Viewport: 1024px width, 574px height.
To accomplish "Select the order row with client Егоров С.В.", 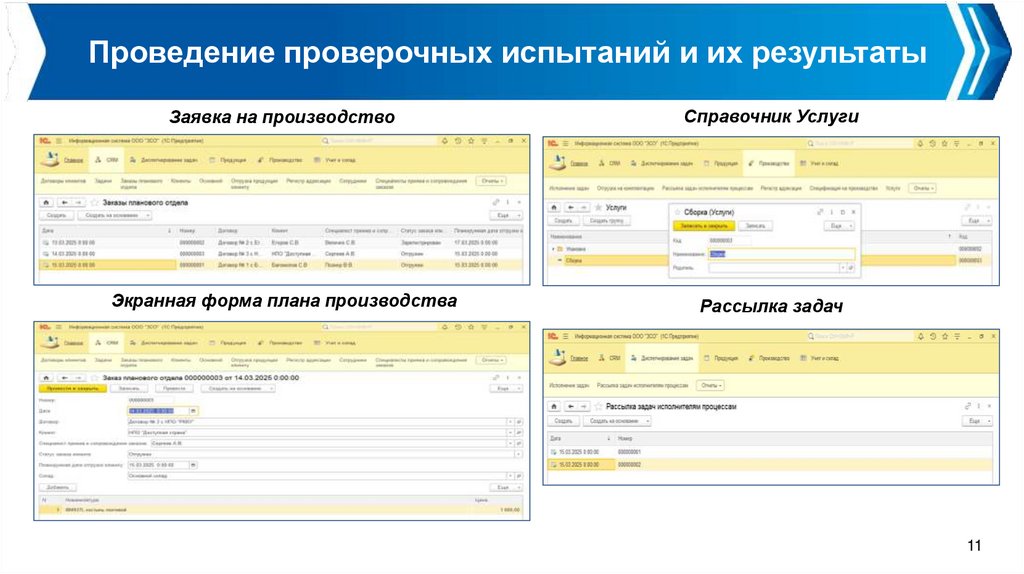I will [x=281, y=242].
